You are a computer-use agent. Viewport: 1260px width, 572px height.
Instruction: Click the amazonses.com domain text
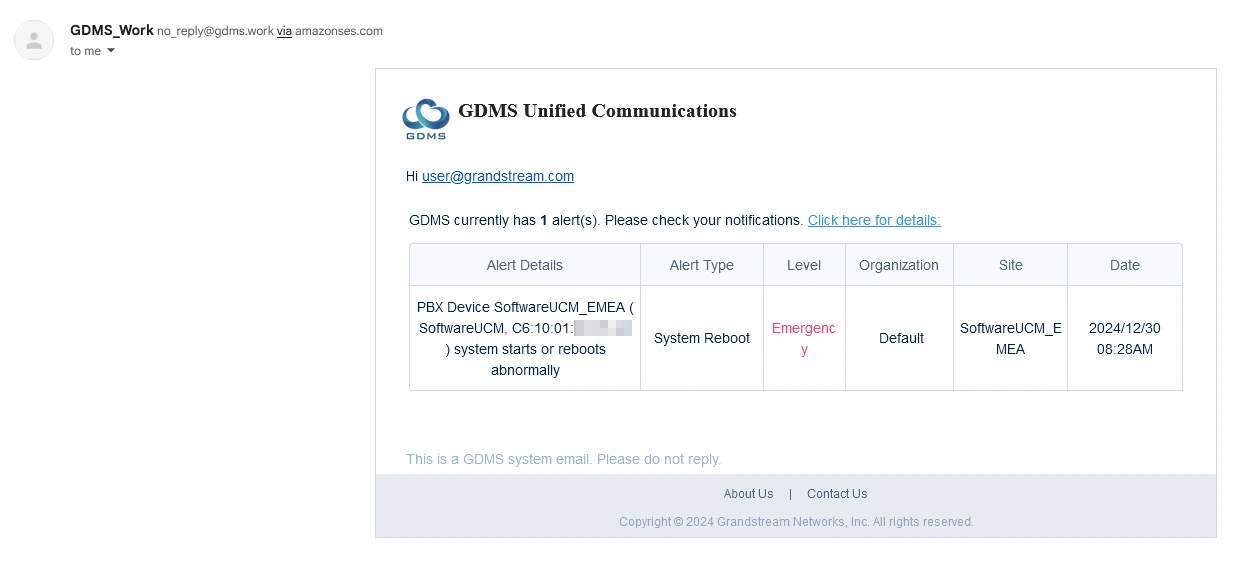point(339,31)
